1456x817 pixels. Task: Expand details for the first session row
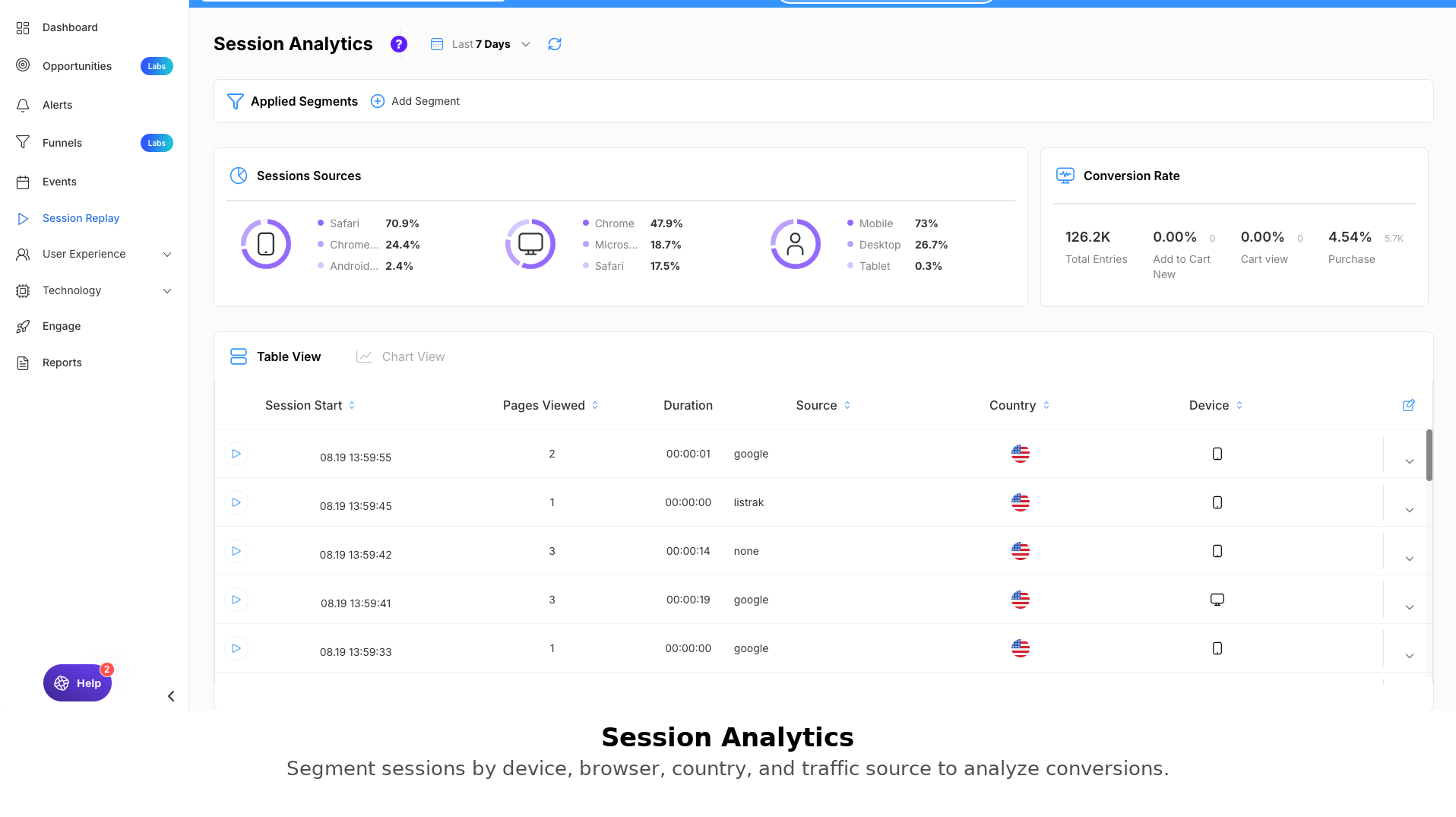(x=1409, y=461)
